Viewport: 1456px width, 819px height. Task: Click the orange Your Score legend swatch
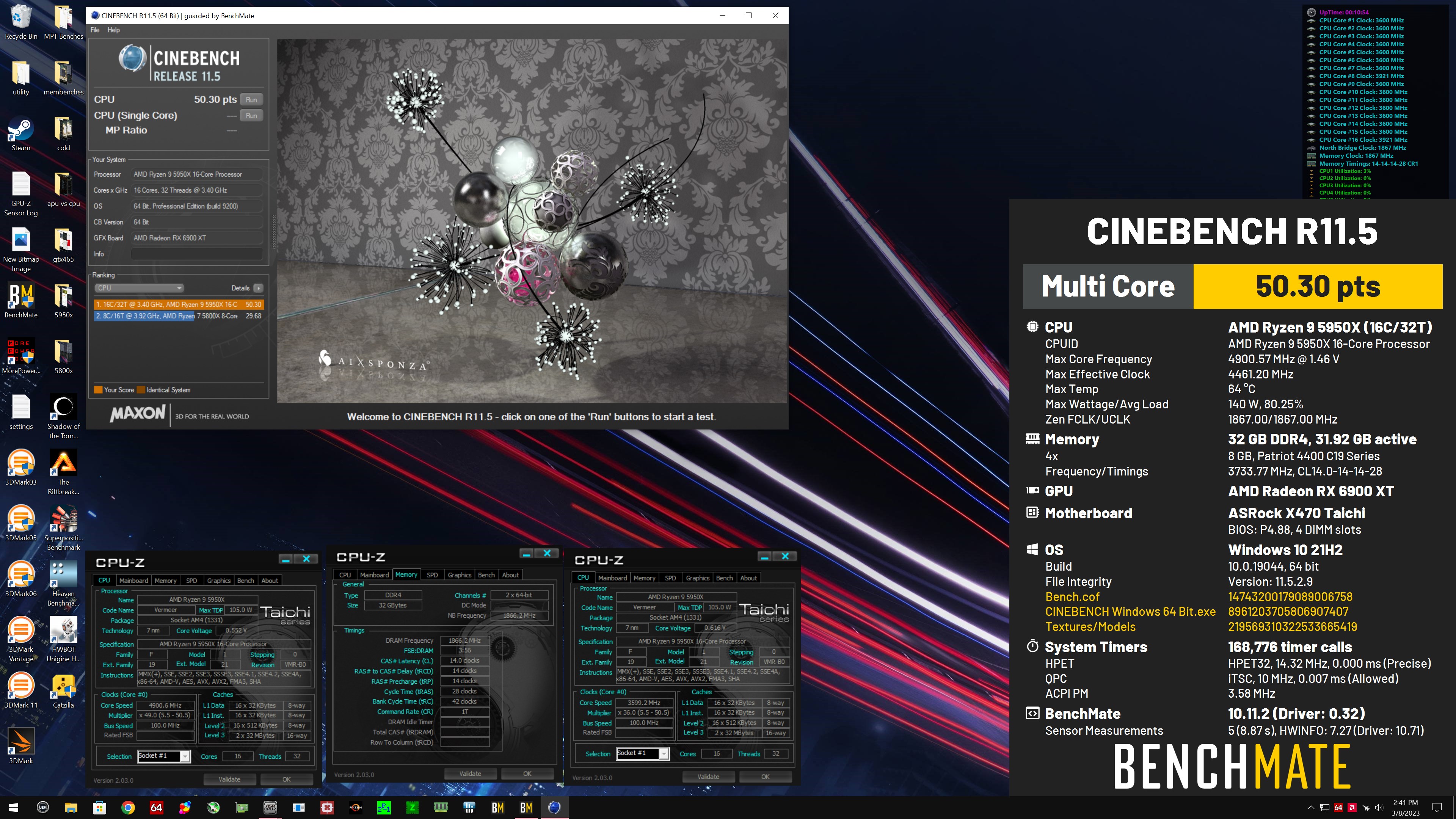click(98, 390)
